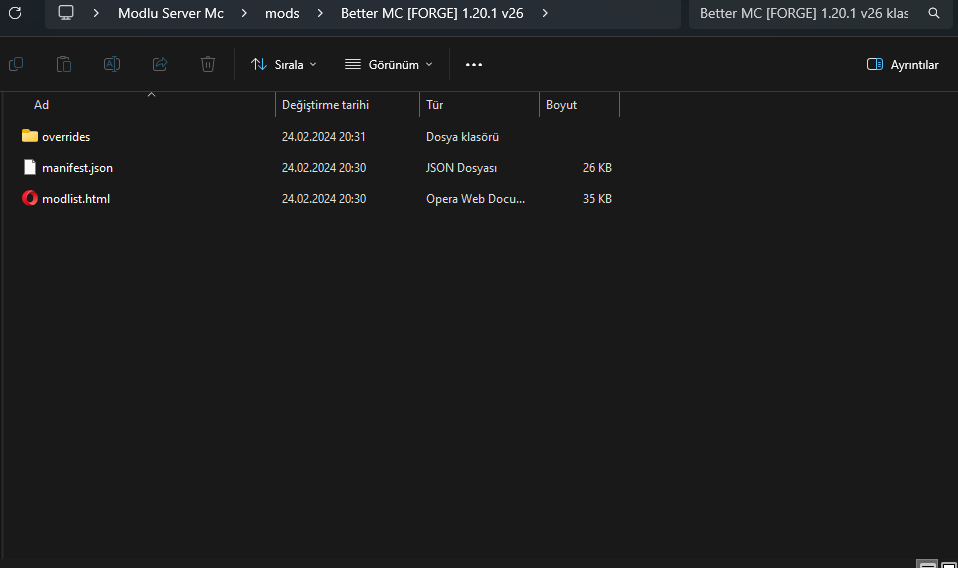Go to mods breadcrumb folder
958x568 pixels.
point(282,13)
